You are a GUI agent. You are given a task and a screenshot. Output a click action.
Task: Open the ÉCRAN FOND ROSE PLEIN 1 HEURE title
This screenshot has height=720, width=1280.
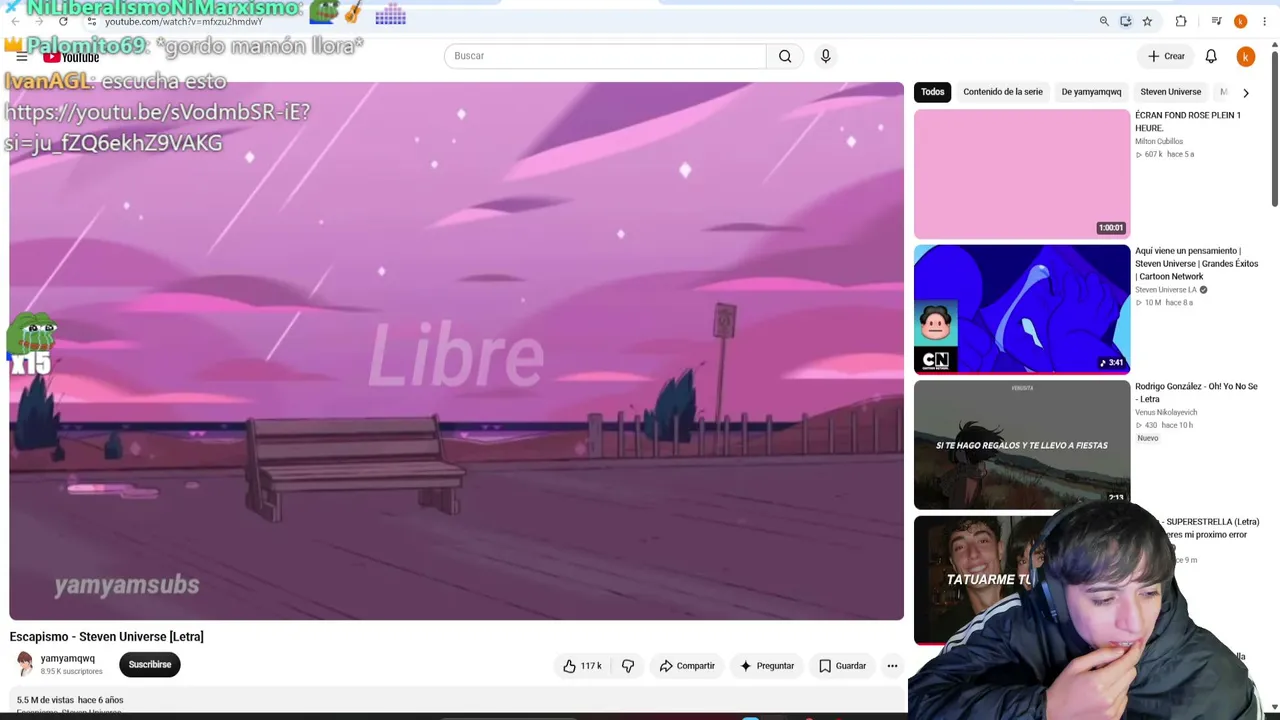pyautogui.click(x=1188, y=122)
